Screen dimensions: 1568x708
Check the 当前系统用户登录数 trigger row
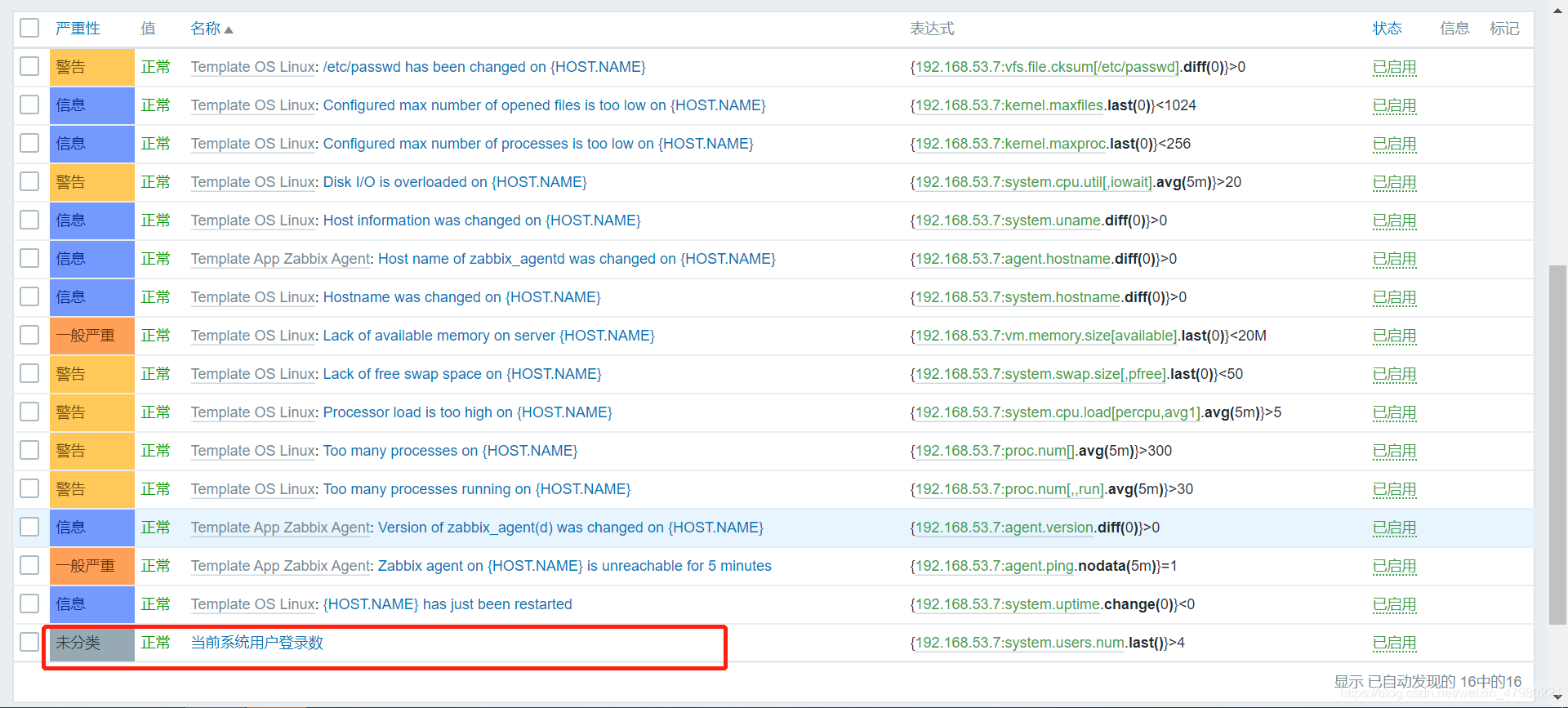(x=29, y=642)
